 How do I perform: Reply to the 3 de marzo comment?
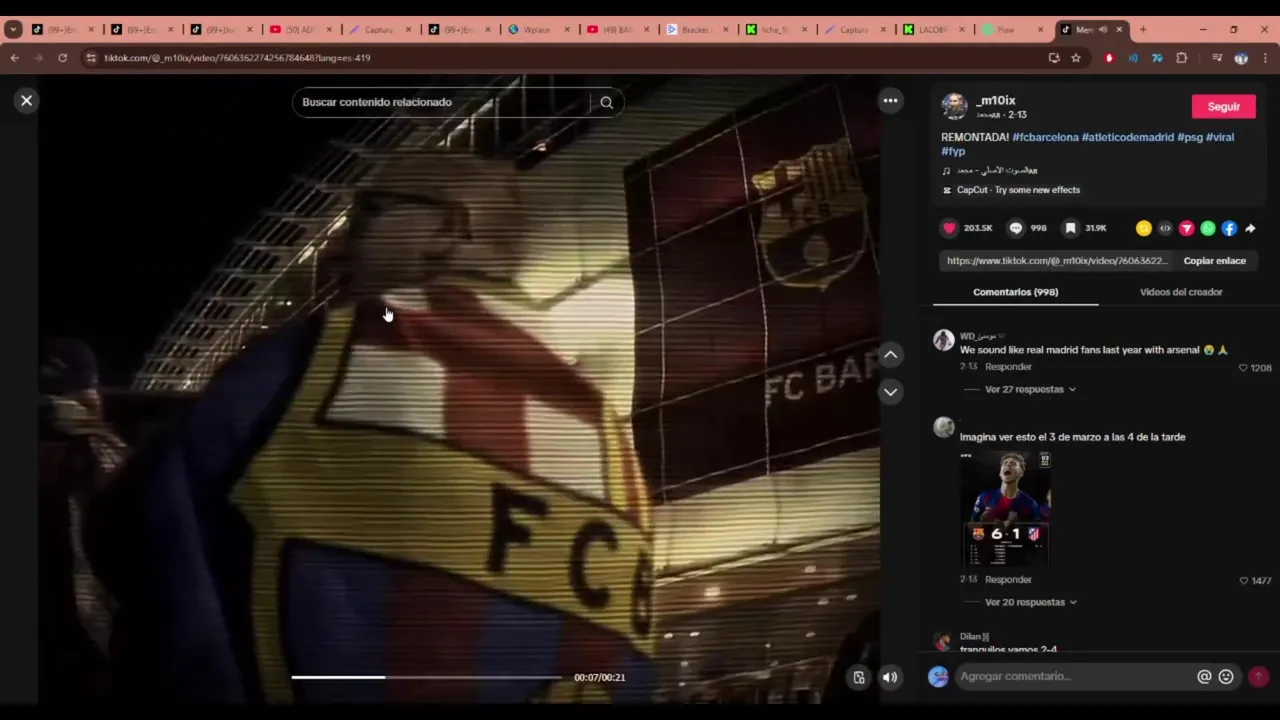[x=1008, y=580]
